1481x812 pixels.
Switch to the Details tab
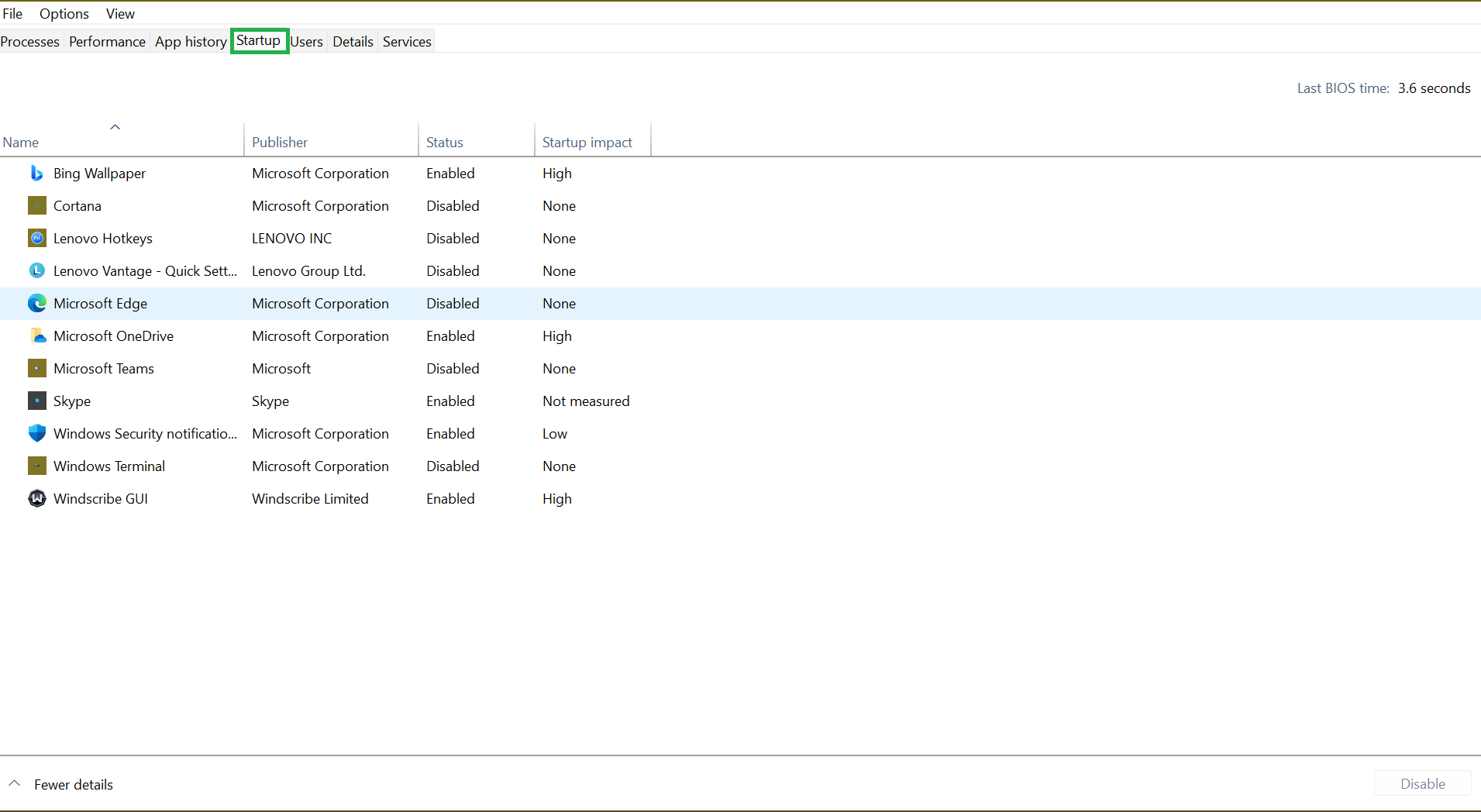(x=353, y=41)
